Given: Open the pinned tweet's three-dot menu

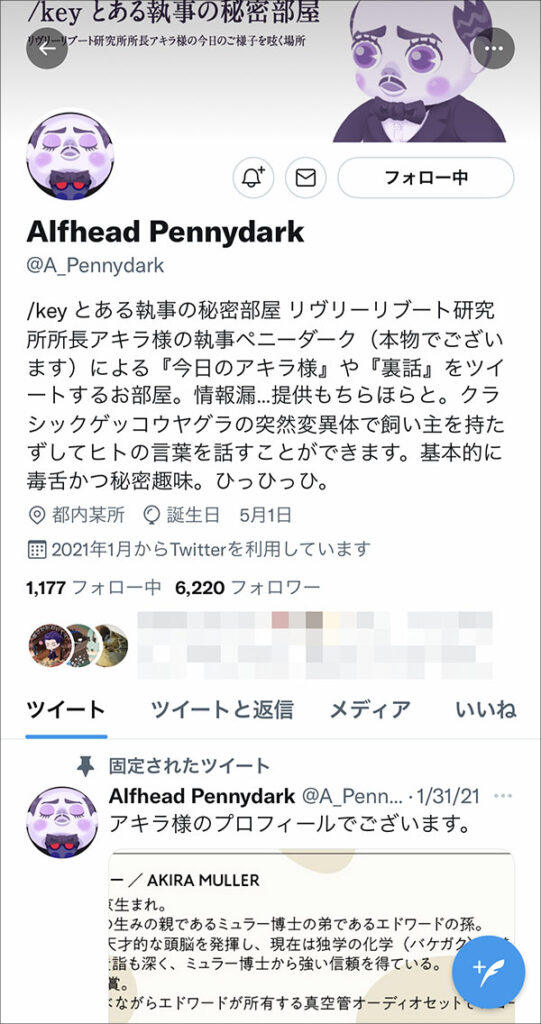Looking at the screenshot, I should point(503,796).
